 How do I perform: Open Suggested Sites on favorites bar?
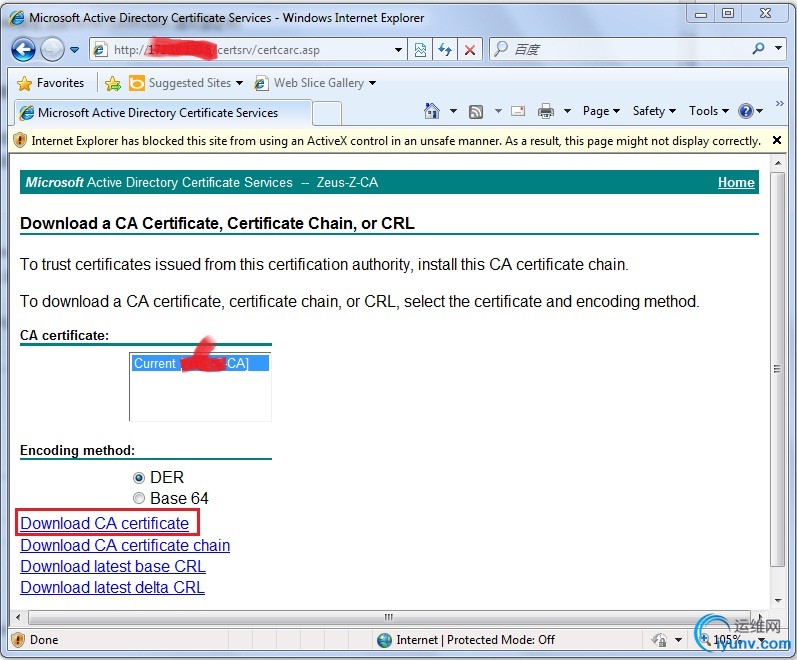click(x=186, y=83)
